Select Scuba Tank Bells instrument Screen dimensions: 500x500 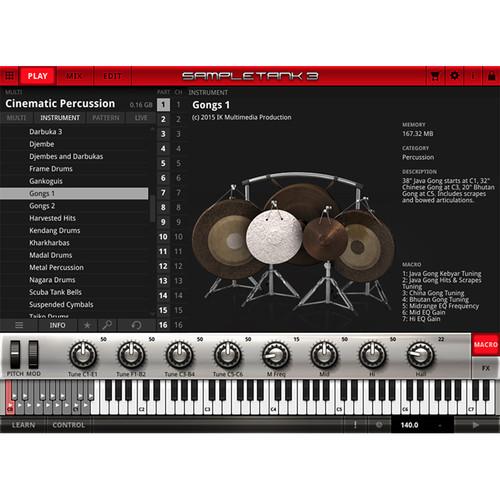pos(74,292)
